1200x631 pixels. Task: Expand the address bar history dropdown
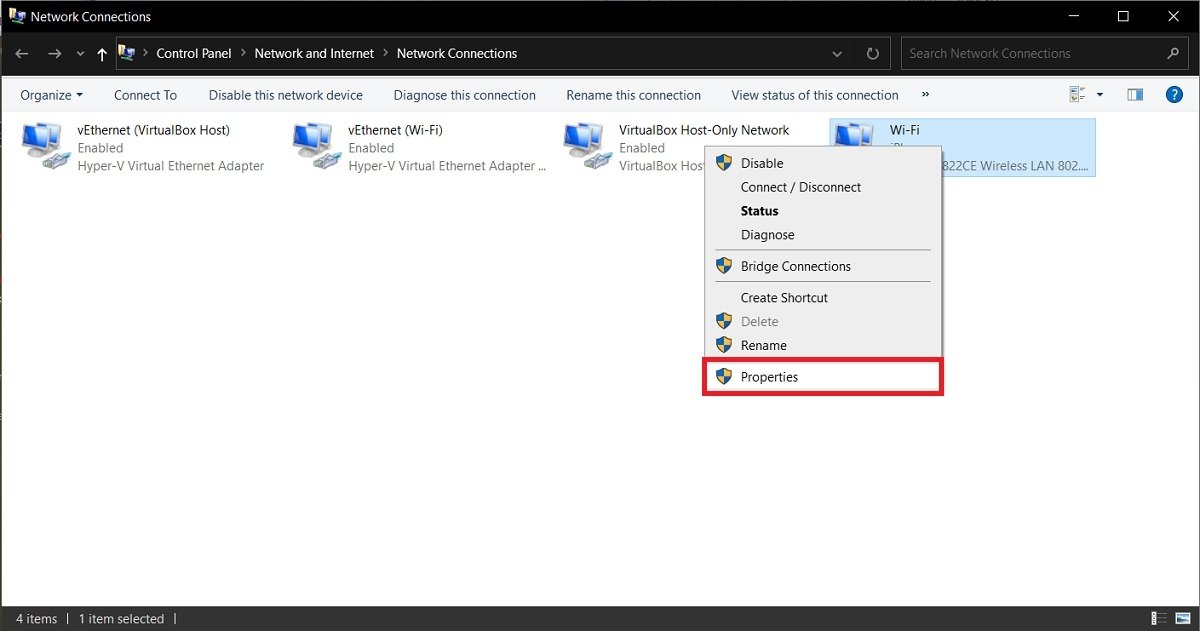pos(838,54)
